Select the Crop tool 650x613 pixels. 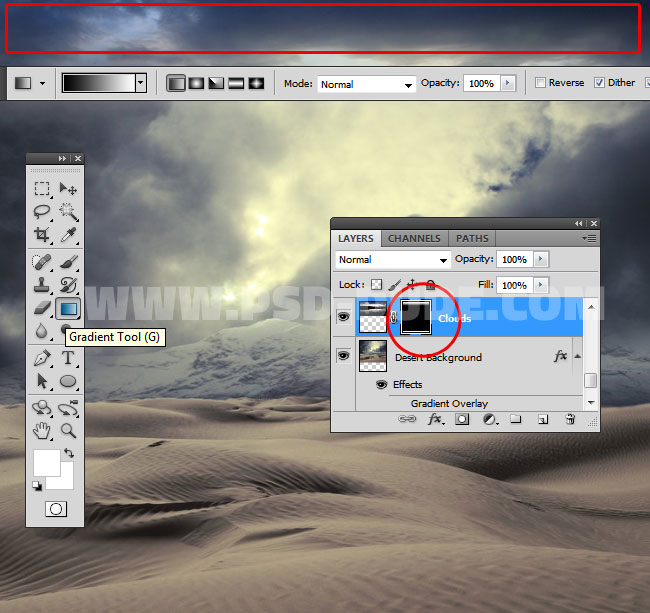pyautogui.click(x=41, y=234)
